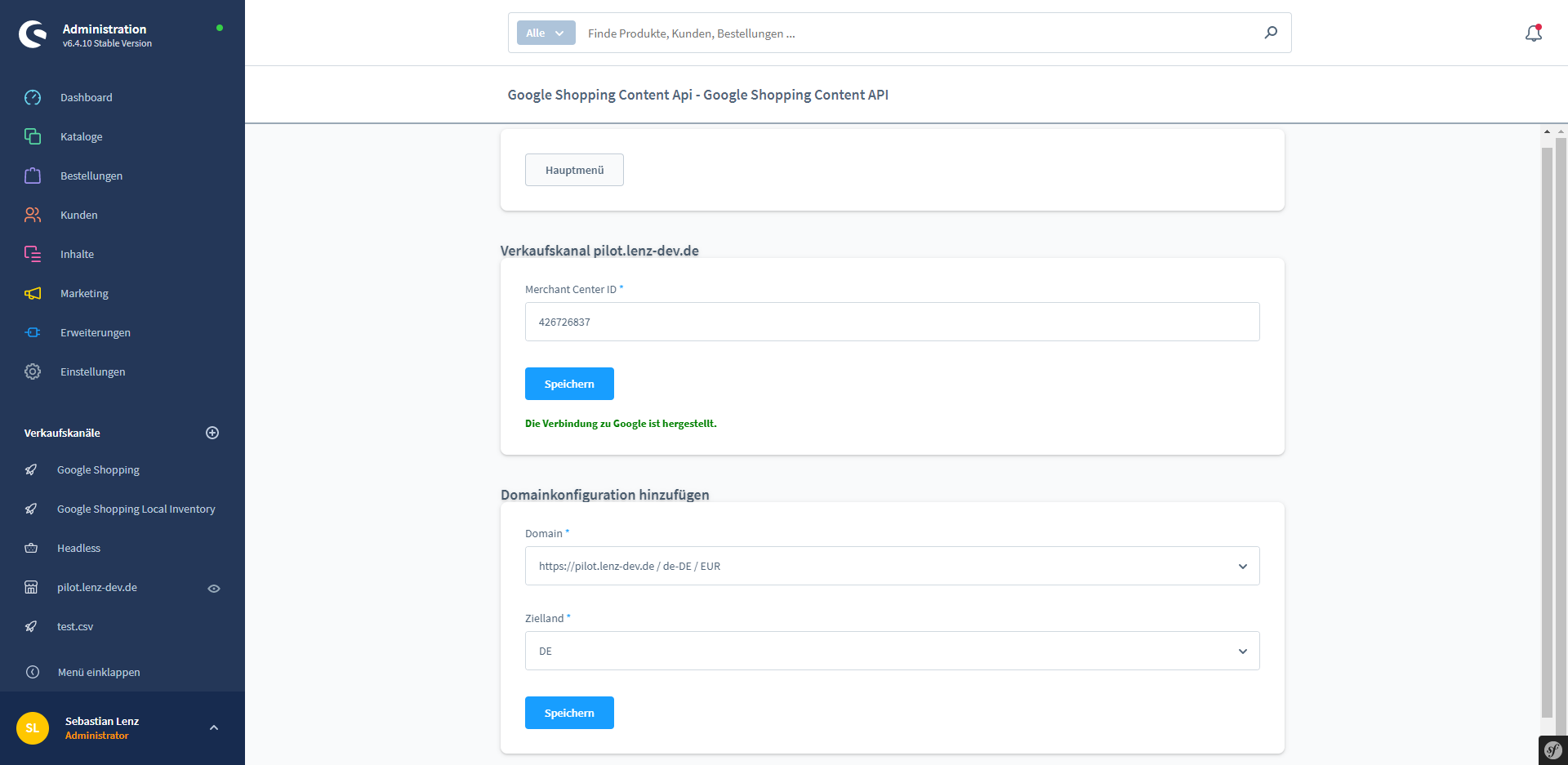Click 'Domainkonfiguration hinzufügen' heading
1568x765 pixels.
point(605,495)
